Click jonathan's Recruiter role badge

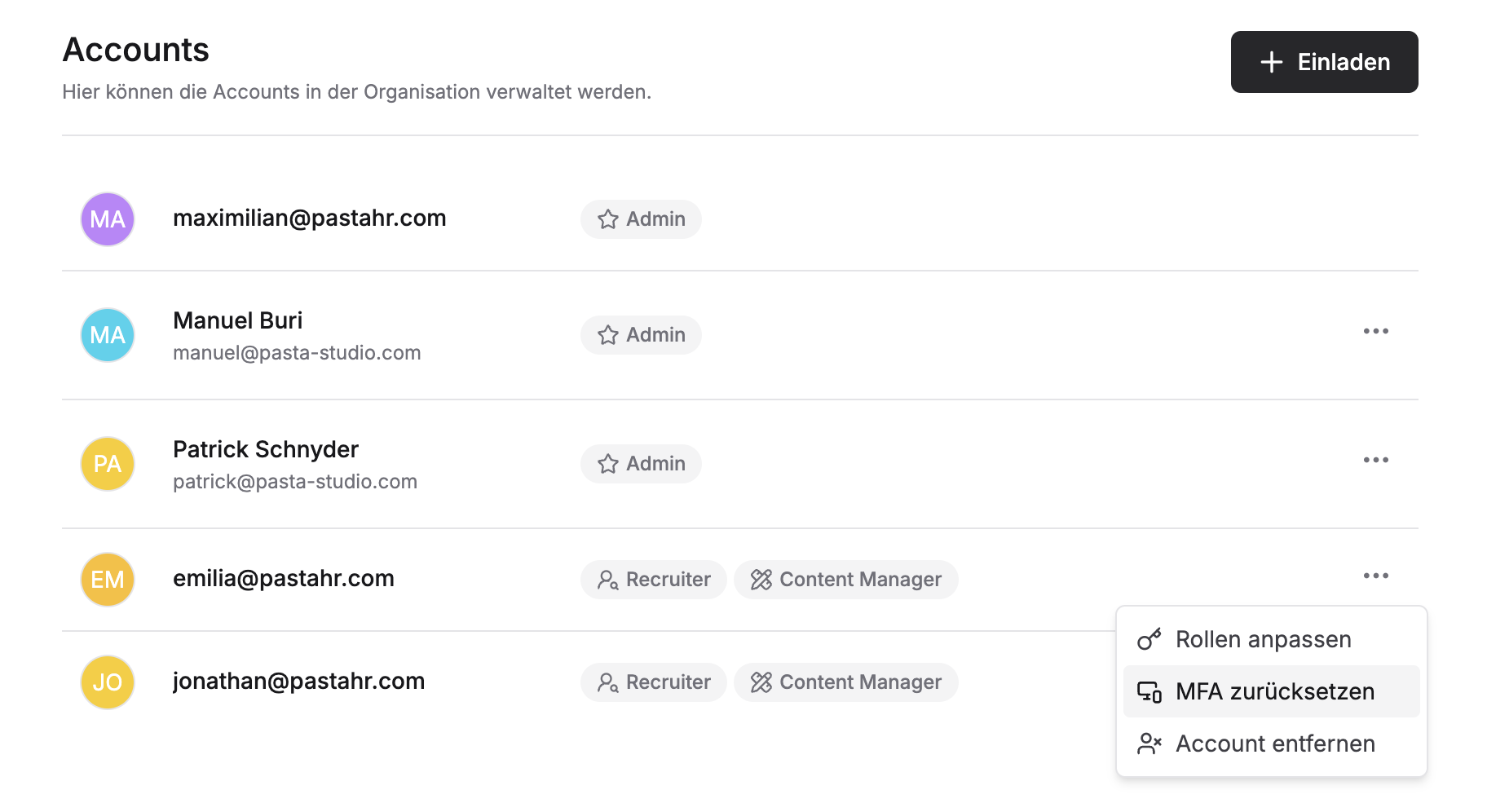pos(653,682)
